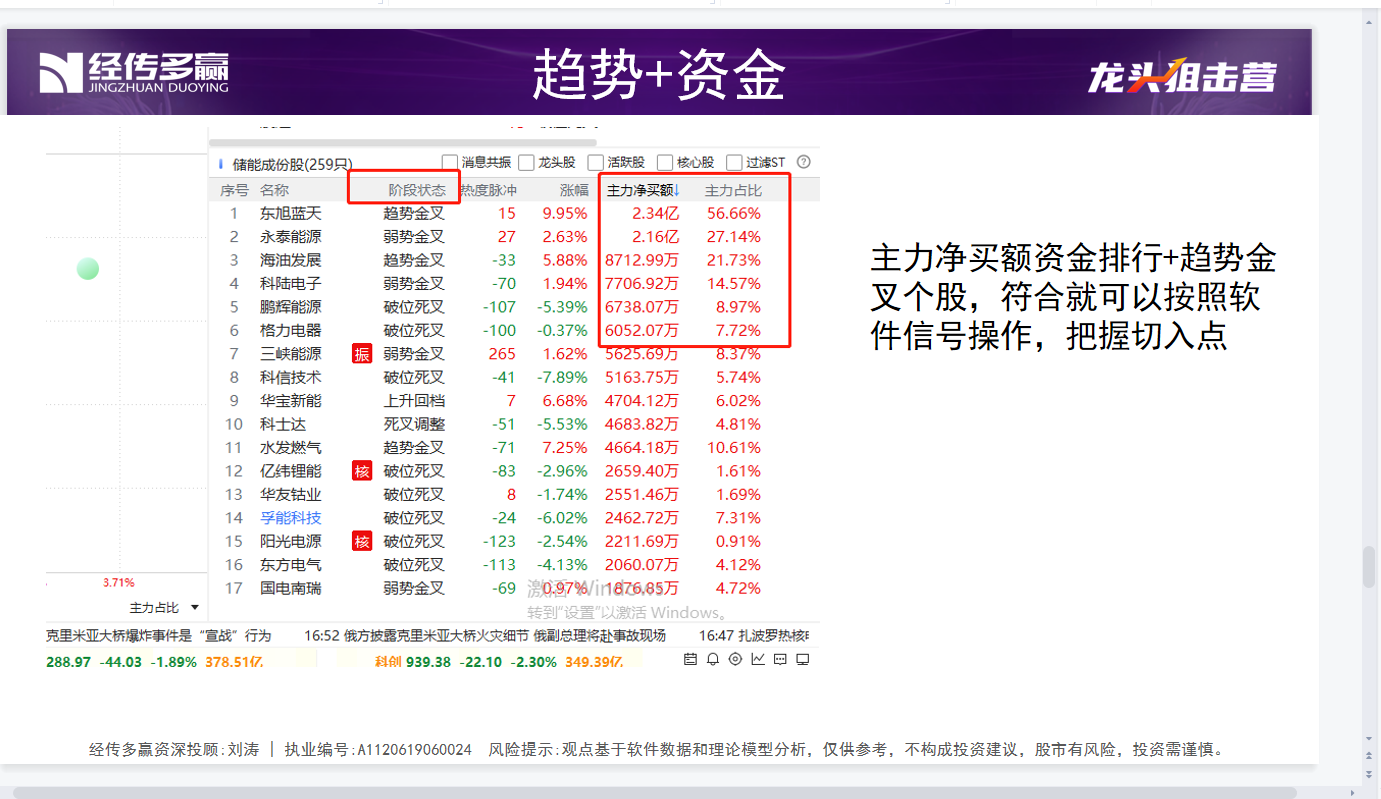Open the news headline 俄方披露克里米亚大桥火灾细节
This screenshot has height=799, width=1381.
click(485, 635)
